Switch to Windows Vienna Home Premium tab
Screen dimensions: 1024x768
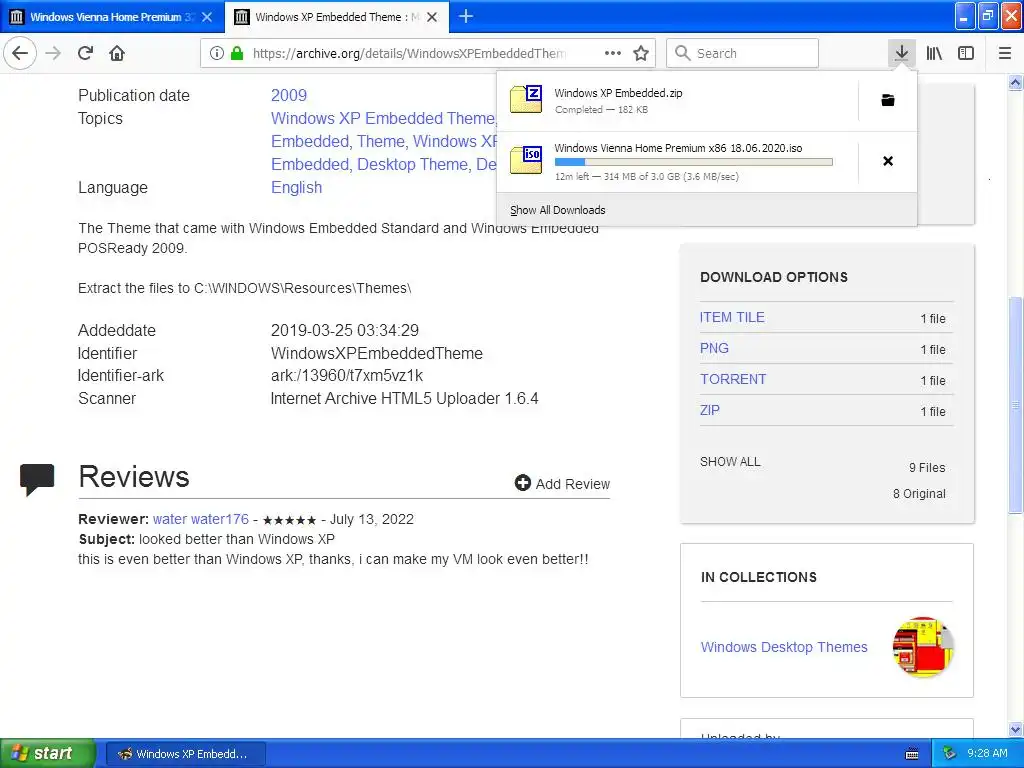[x=112, y=17]
